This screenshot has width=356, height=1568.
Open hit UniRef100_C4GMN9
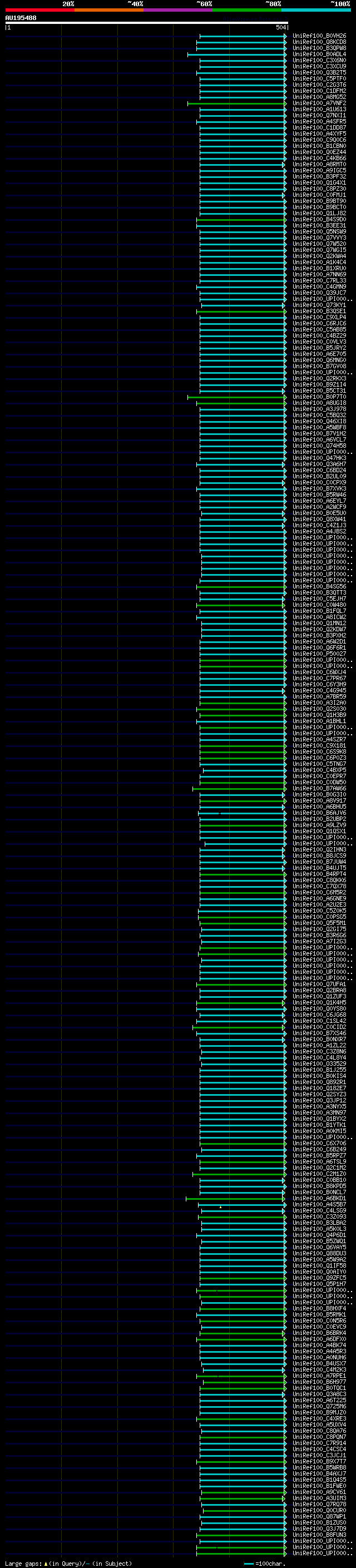pyautogui.click(x=319, y=286)
